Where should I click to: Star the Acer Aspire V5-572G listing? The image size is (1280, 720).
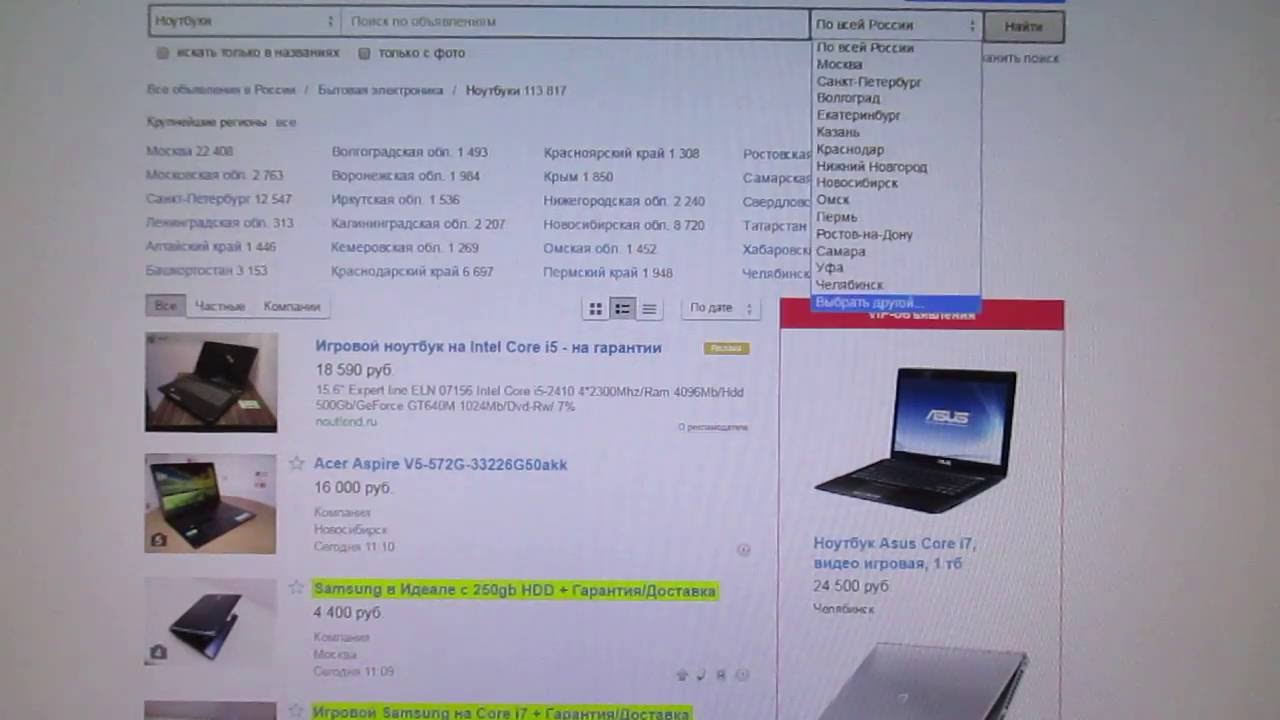point(296,463)
